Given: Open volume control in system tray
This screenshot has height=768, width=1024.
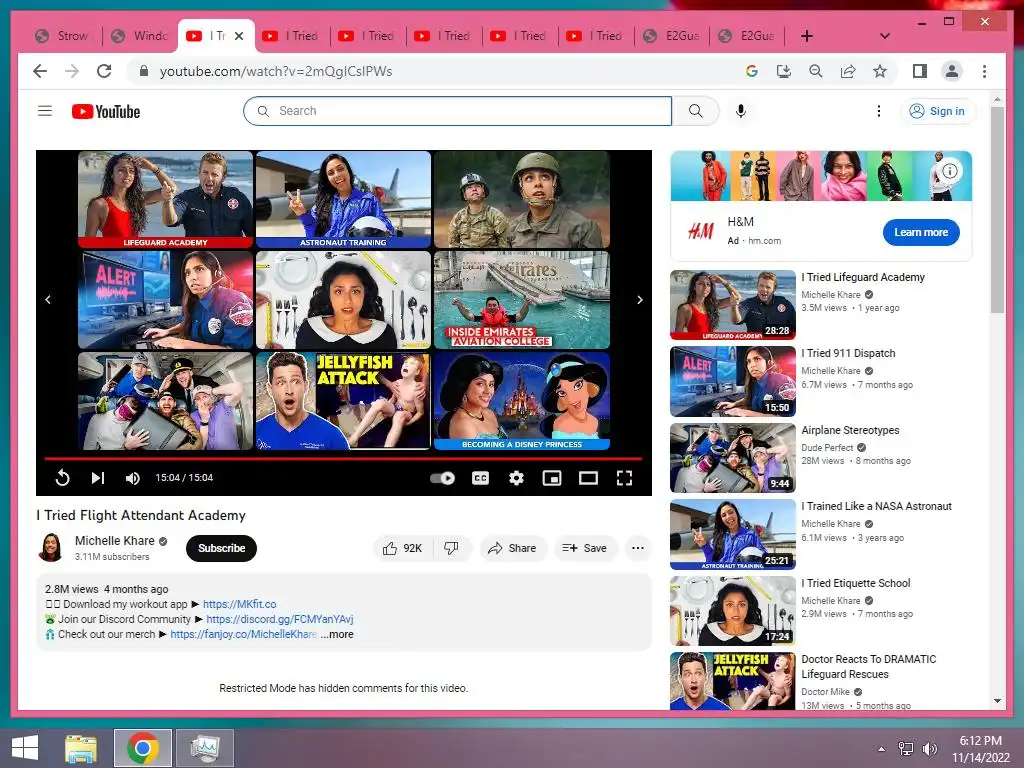Looking at the screenshot, I should [x=930, y=748].
